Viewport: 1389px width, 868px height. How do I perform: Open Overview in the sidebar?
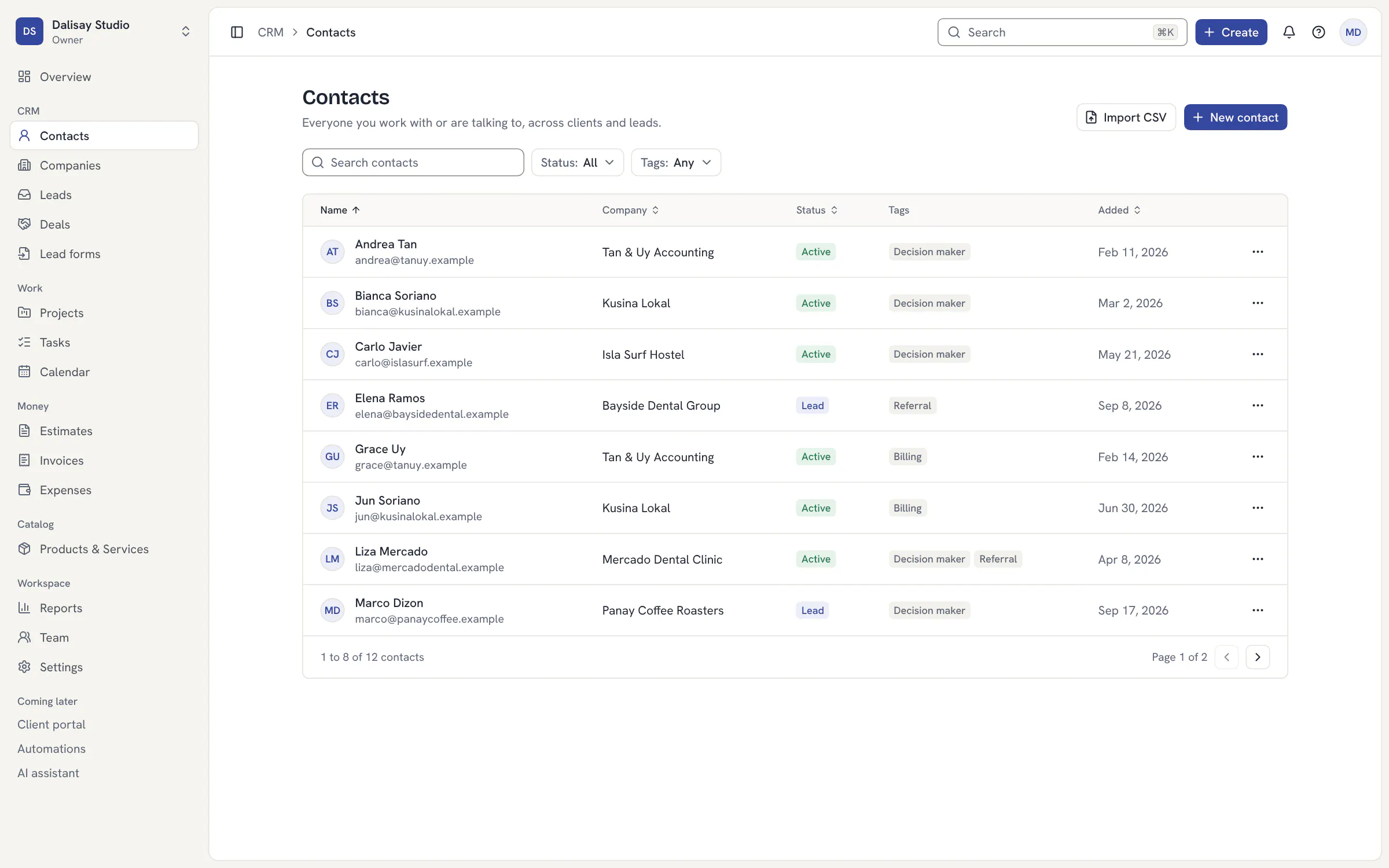pyautogui.click(x=104, y=77)
